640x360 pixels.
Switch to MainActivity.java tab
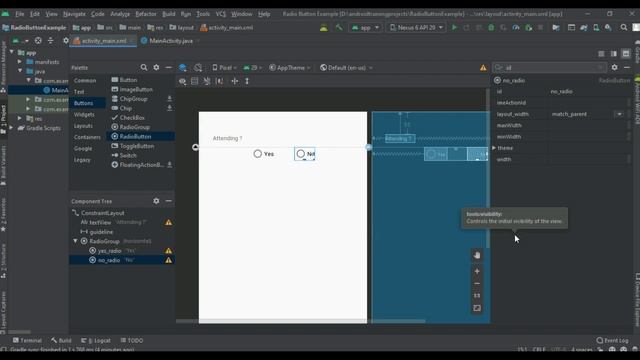(170, 41)
